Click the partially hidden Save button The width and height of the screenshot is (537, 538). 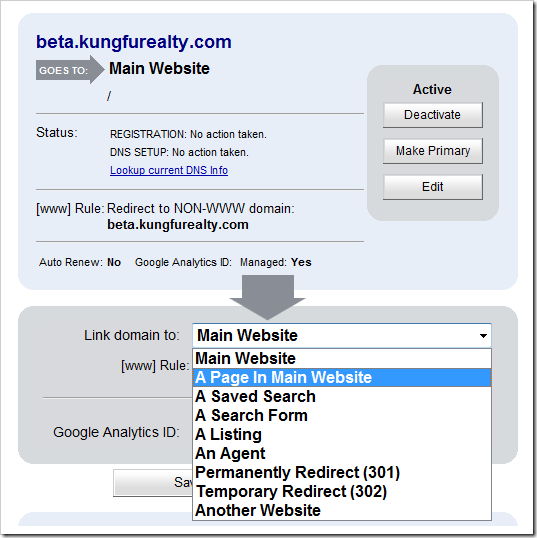pyautogui.click(x=153, y=483)
